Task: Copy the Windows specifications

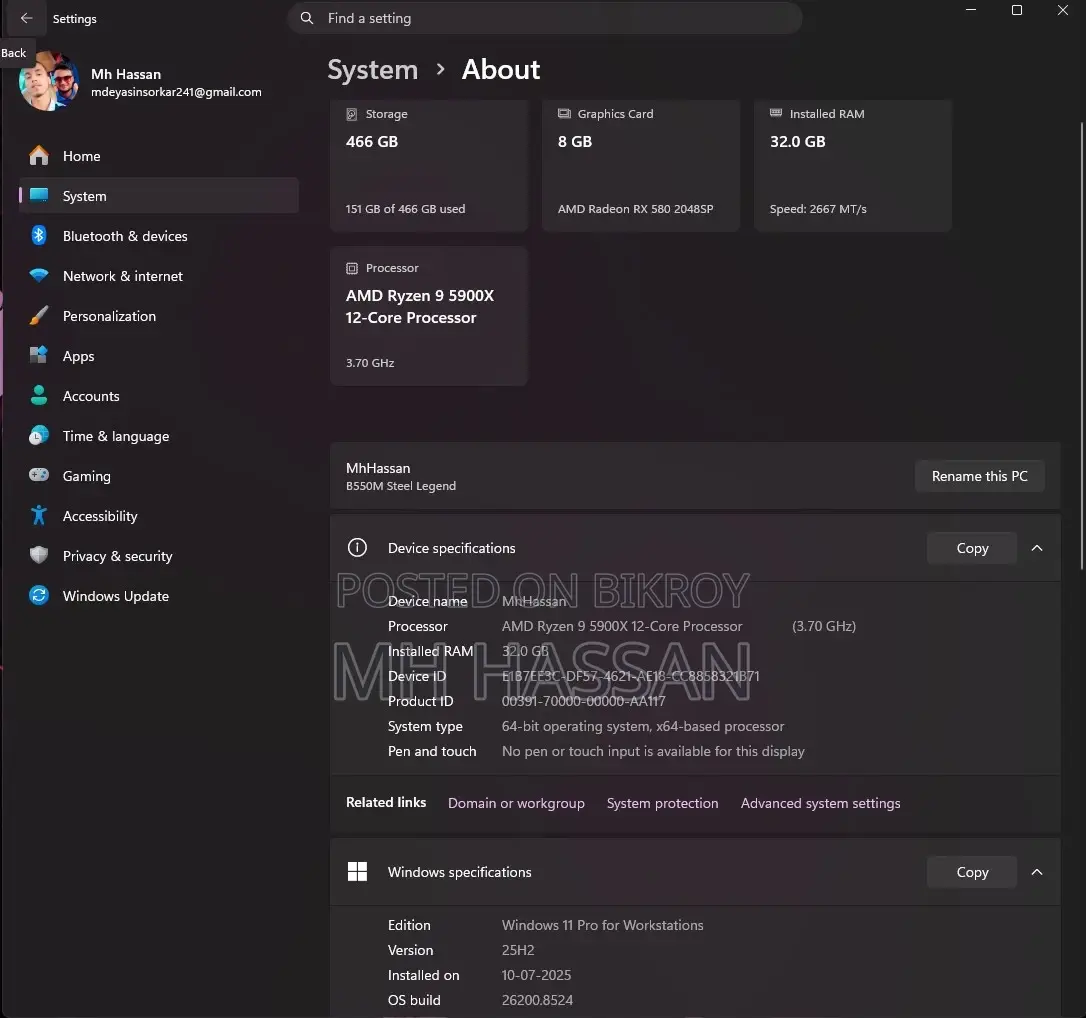Action: click(972, 872)
